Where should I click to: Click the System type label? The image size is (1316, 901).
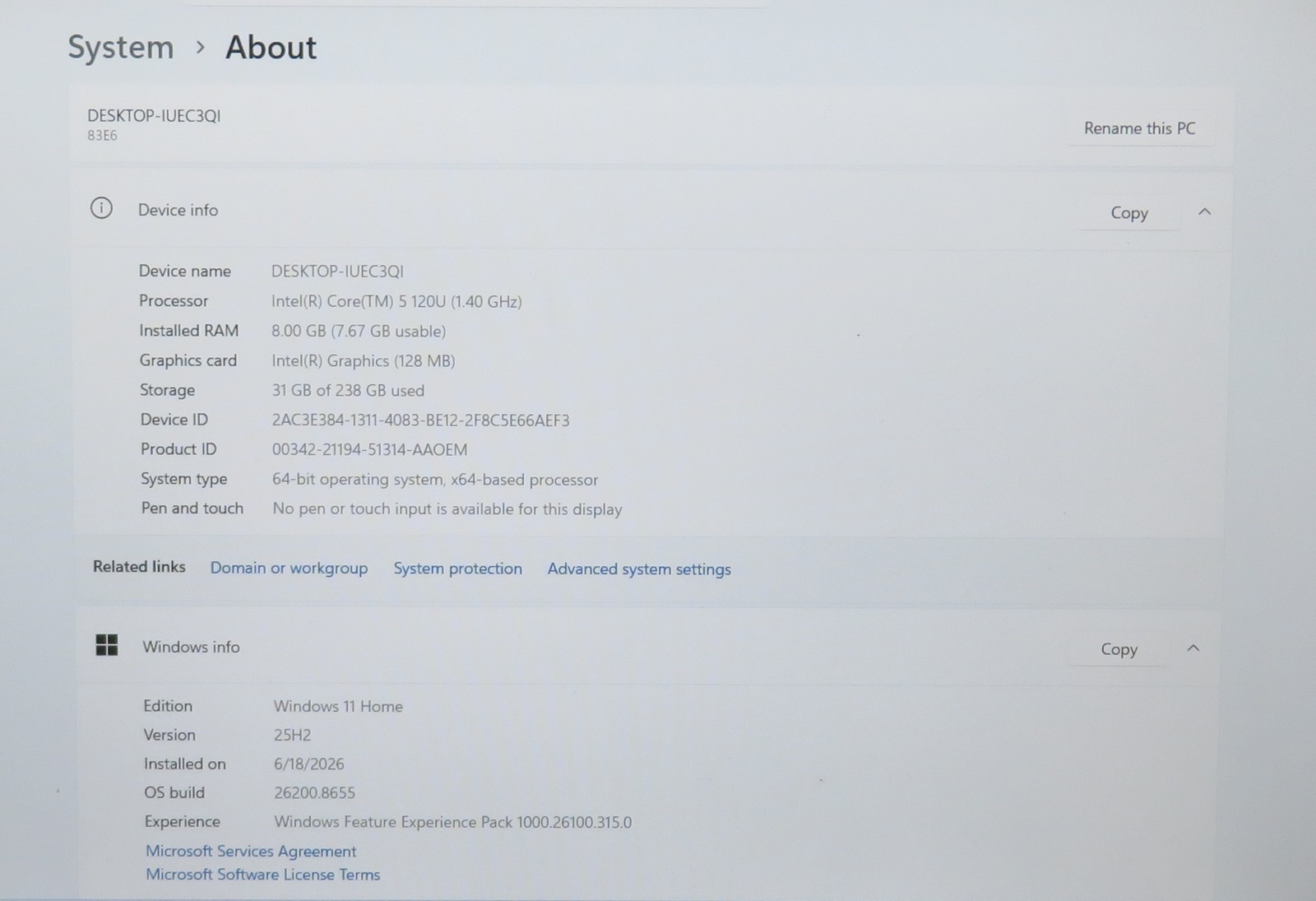click(183, 479)
